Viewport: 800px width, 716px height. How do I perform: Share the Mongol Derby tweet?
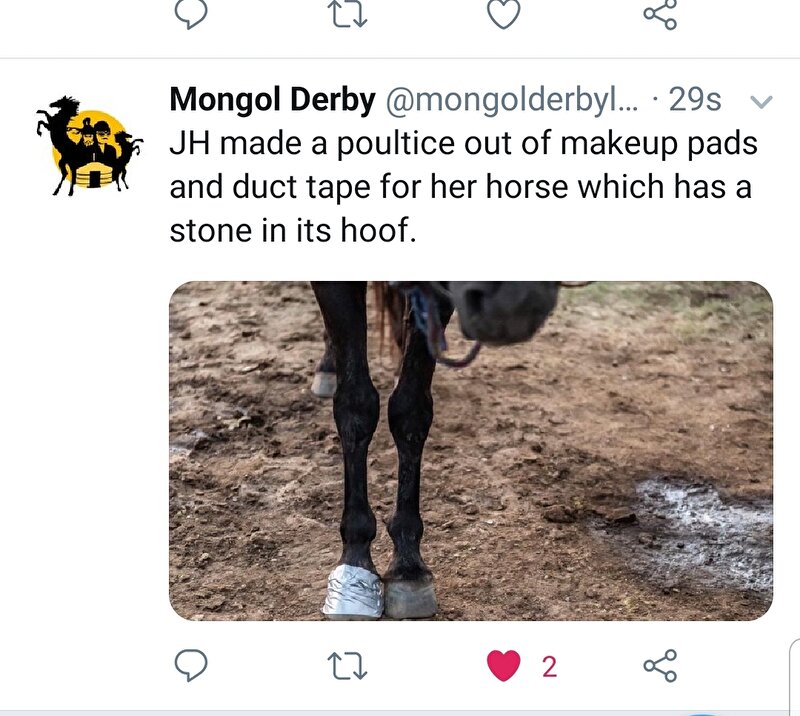click(x=660, y=665)
